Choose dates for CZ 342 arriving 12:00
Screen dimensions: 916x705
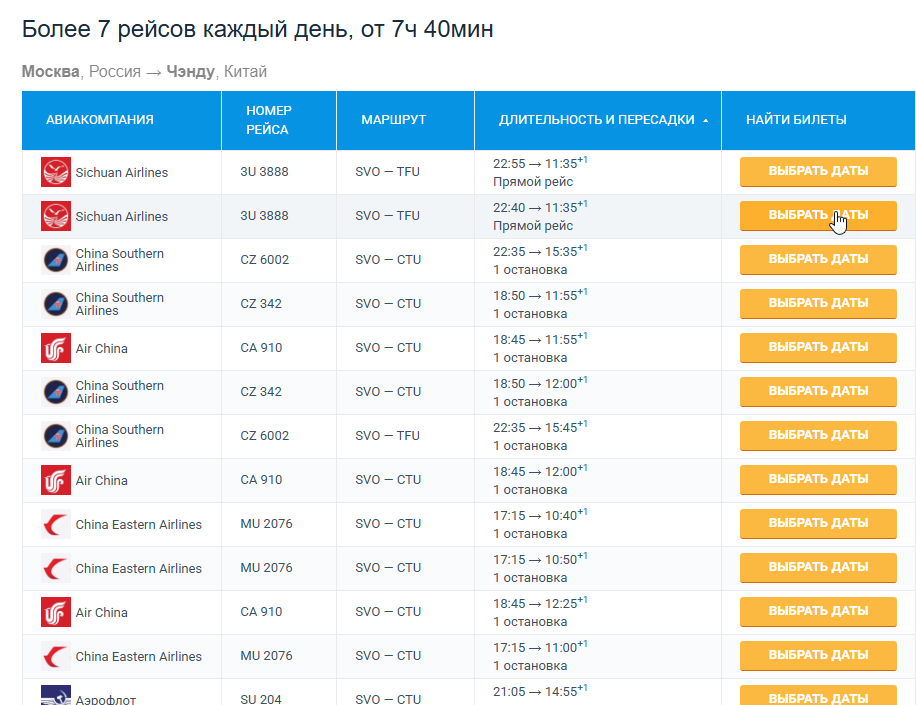818,391
